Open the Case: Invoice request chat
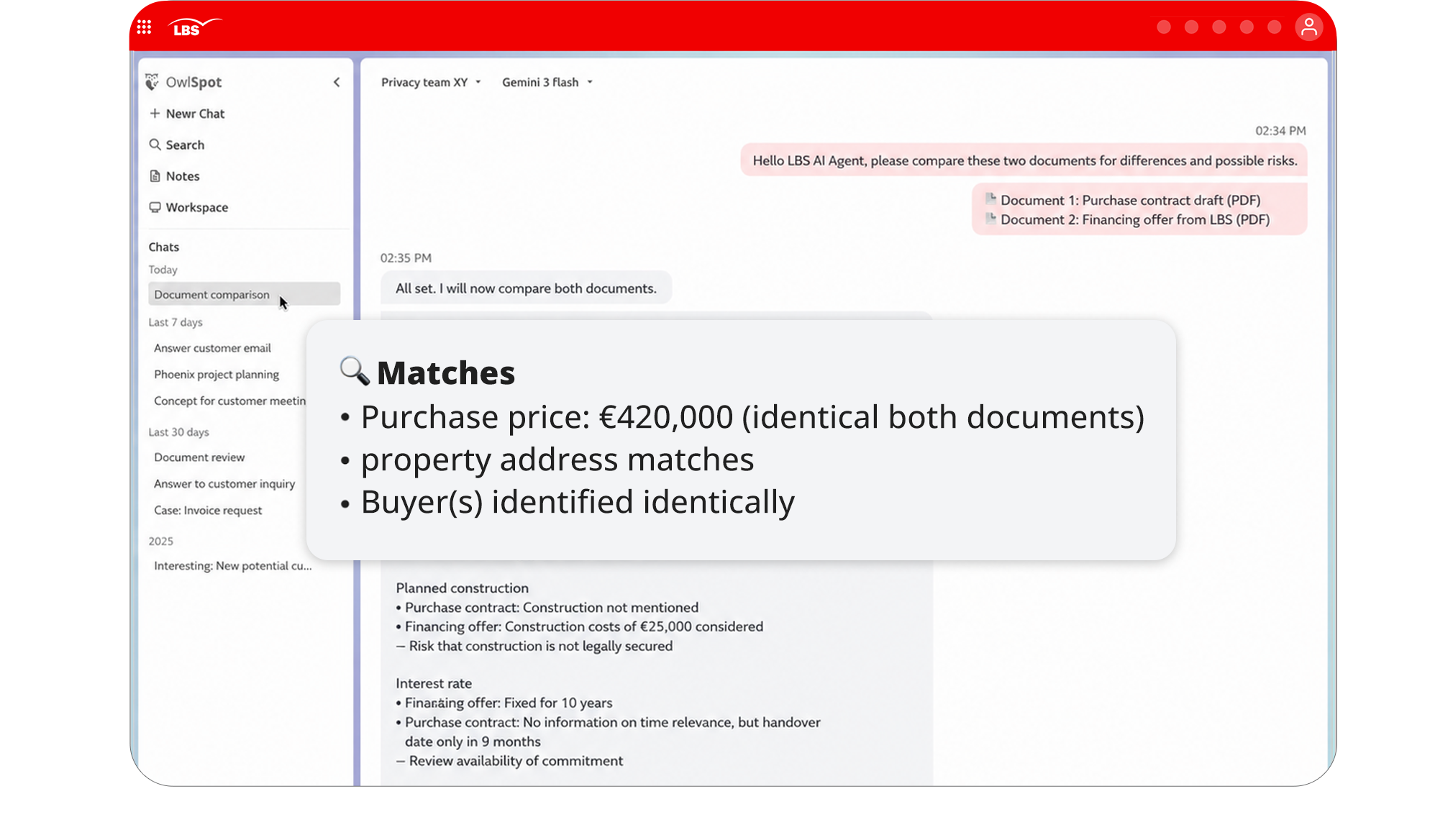This screenshot has height=840, width=1453. pyautogui.click(x=208, y=511)
